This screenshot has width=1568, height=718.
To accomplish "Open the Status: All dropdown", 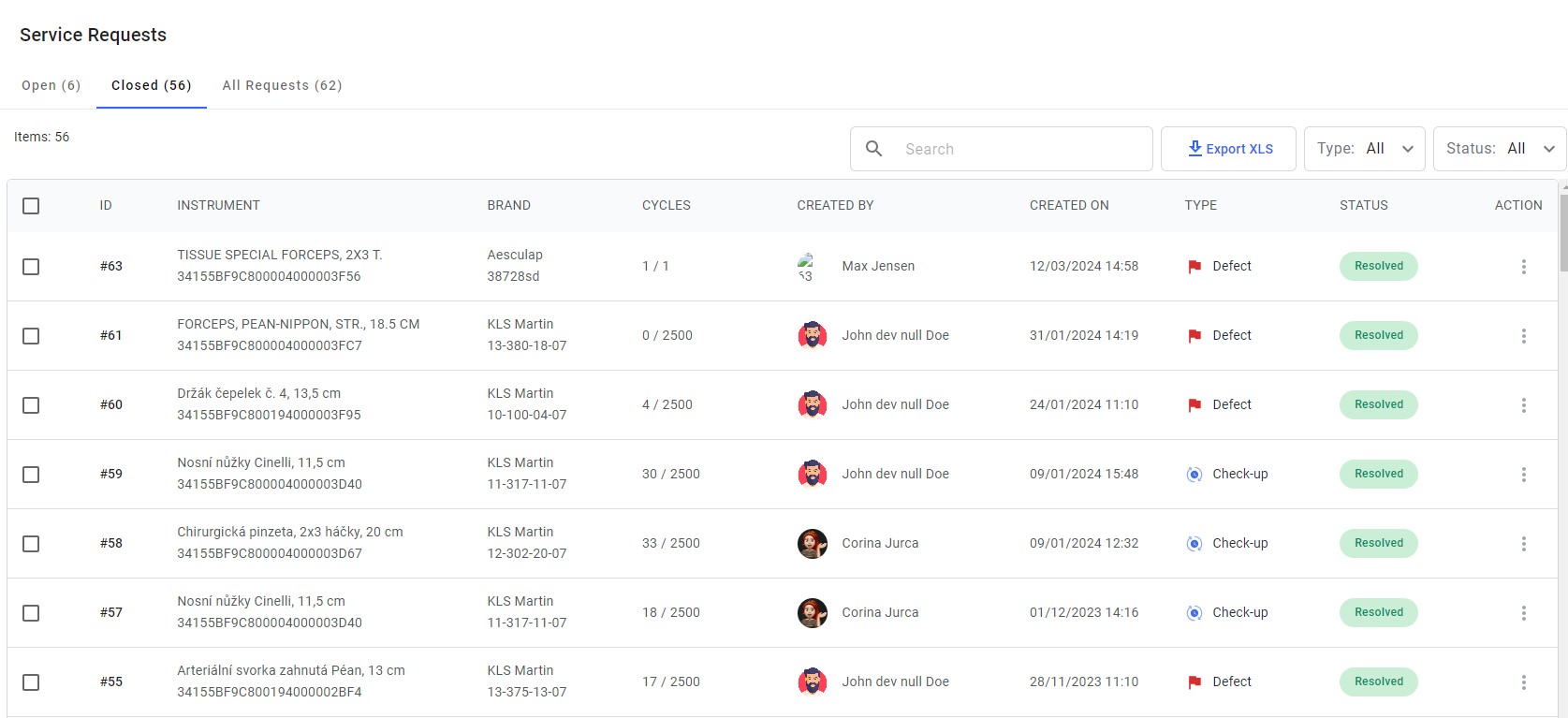I will pyautogui.click(x=1500, y=149).
